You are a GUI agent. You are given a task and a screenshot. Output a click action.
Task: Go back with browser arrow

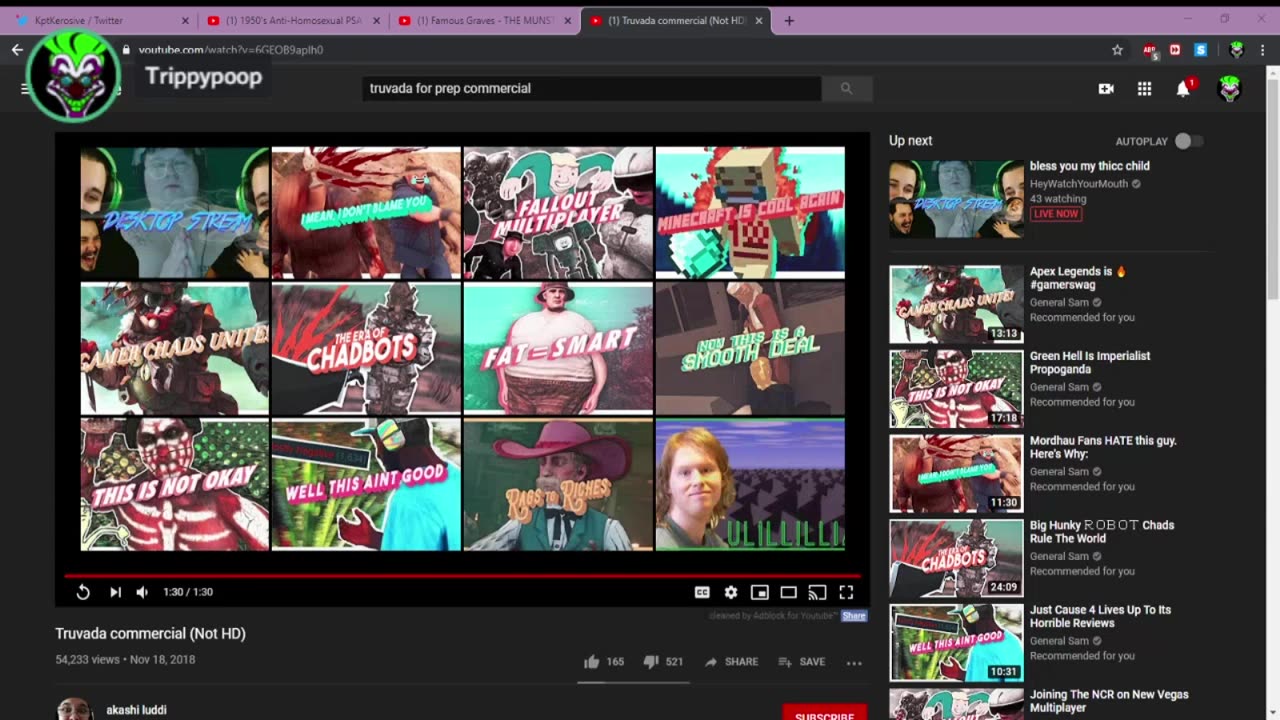click(x=17, y=49)
